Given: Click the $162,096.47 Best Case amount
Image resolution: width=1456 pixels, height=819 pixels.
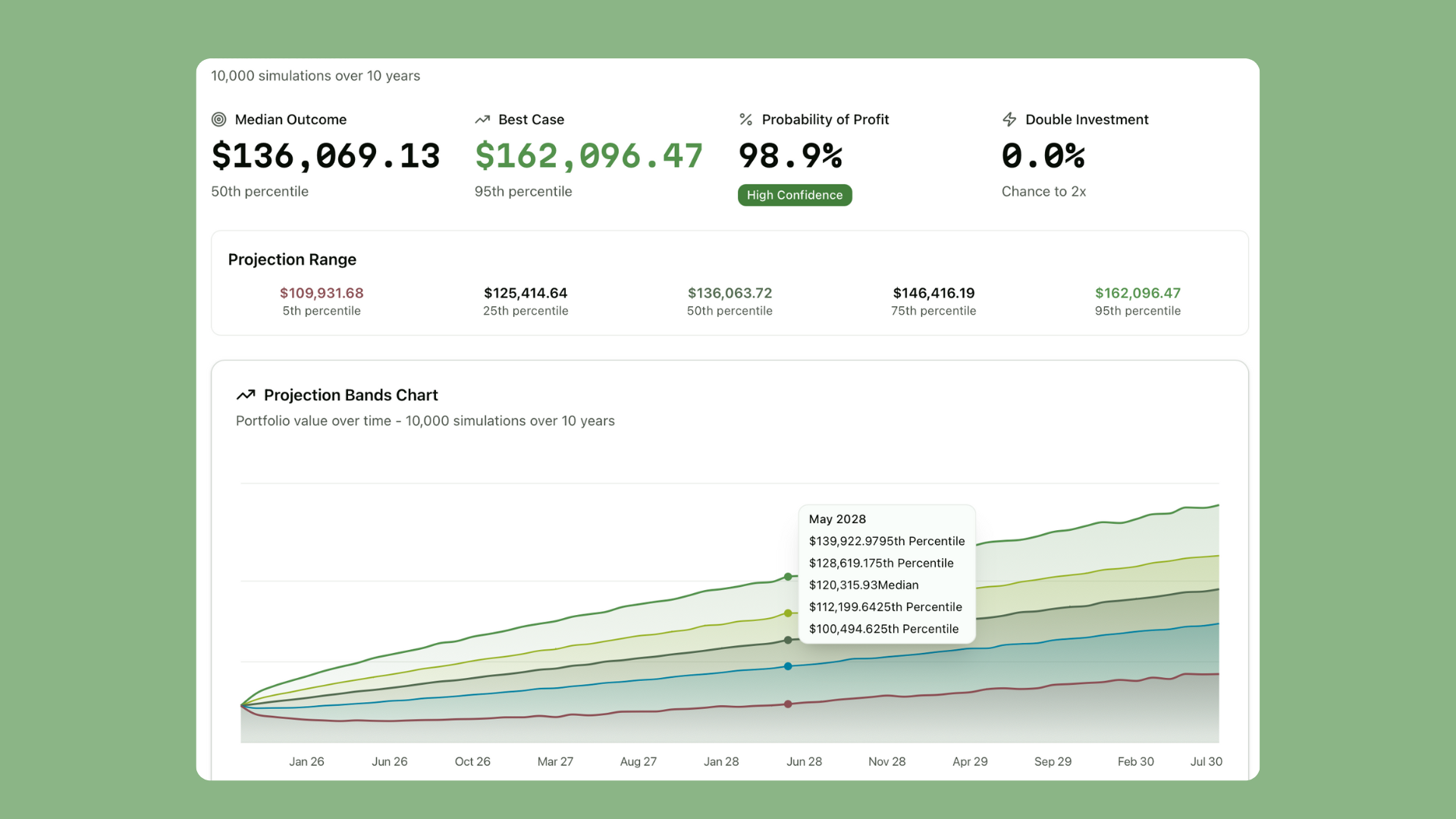Looking at the screenshot, I should pyautogui.click(x=588, y=156).
